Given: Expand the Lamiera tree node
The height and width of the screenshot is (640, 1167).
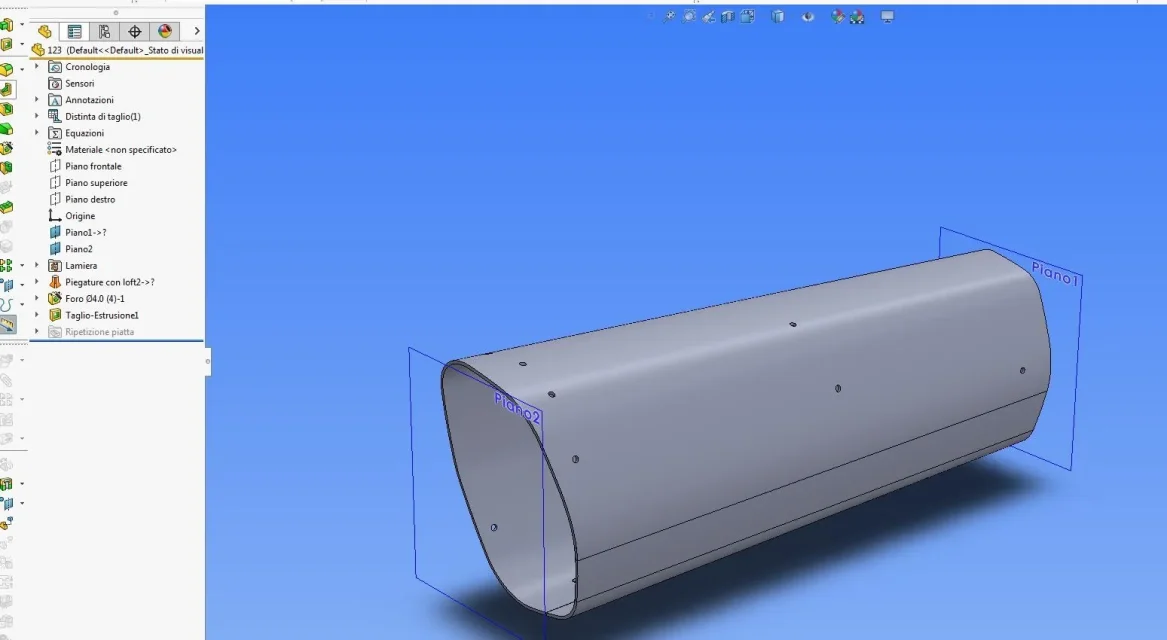Looking at the screenshot, I should pos(36,265).
